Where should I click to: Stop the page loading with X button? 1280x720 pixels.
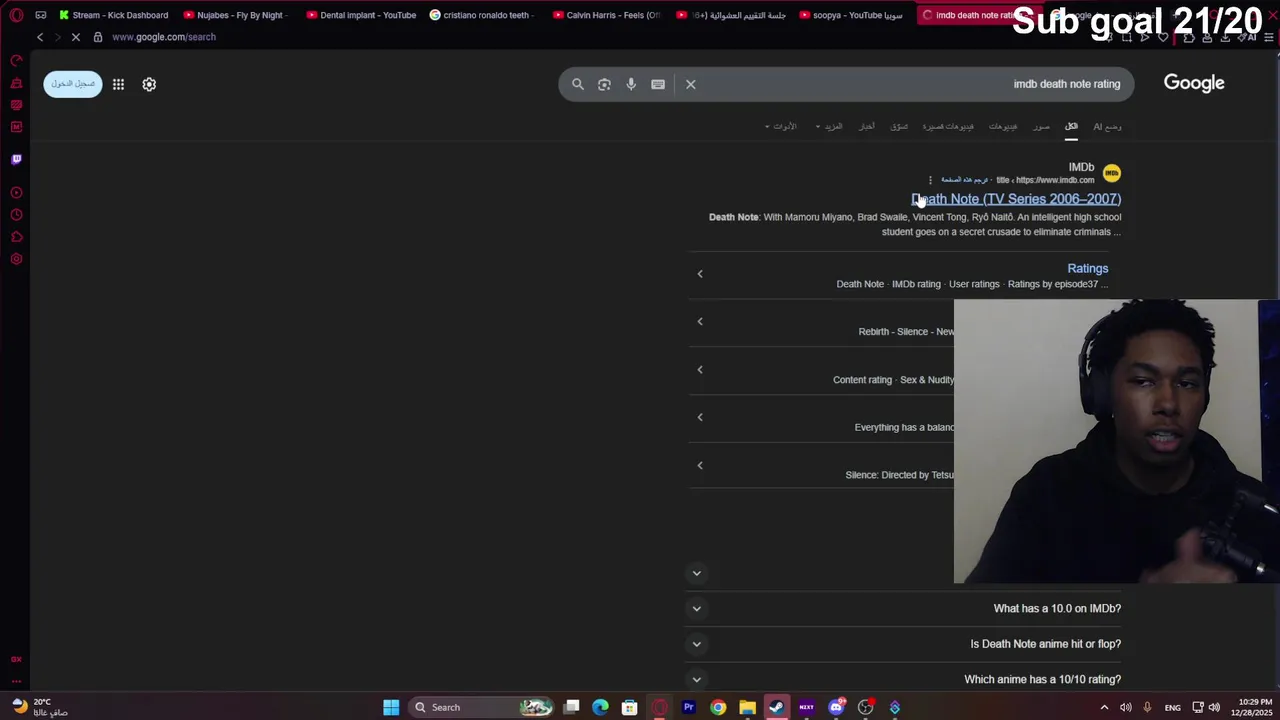(76, 37)
